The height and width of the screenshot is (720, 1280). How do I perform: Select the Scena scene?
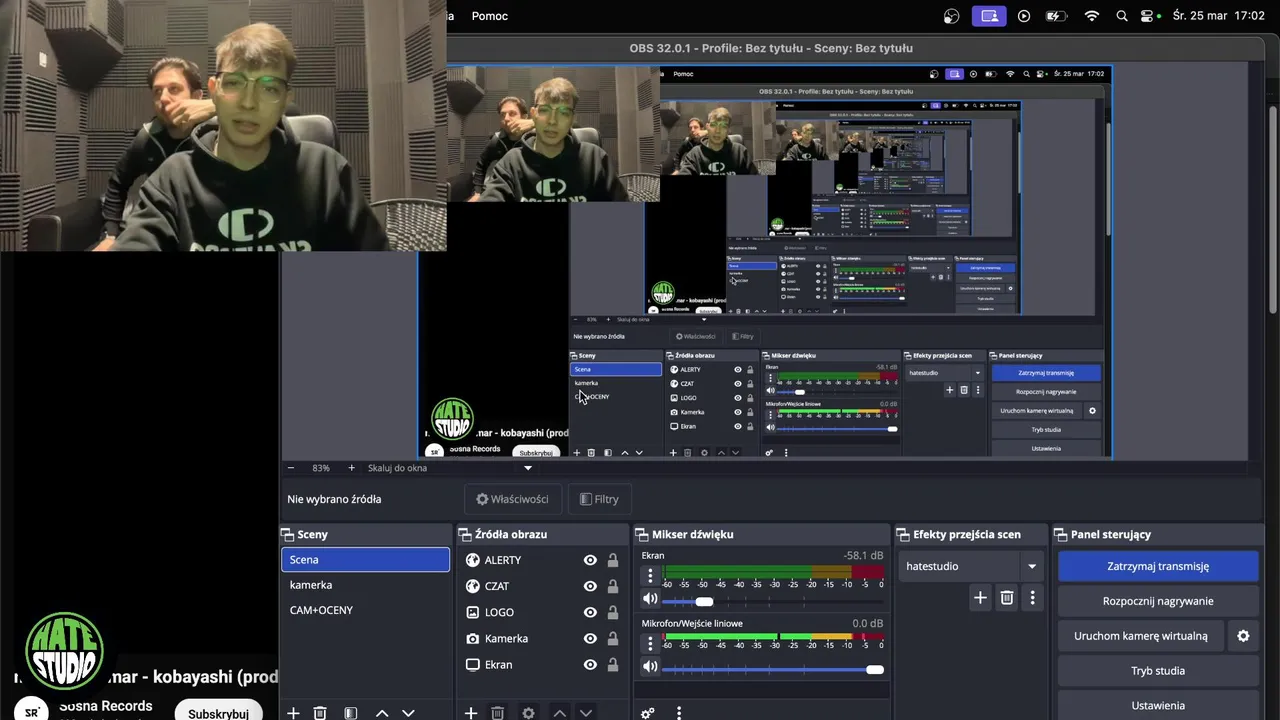tap(366, 560)
